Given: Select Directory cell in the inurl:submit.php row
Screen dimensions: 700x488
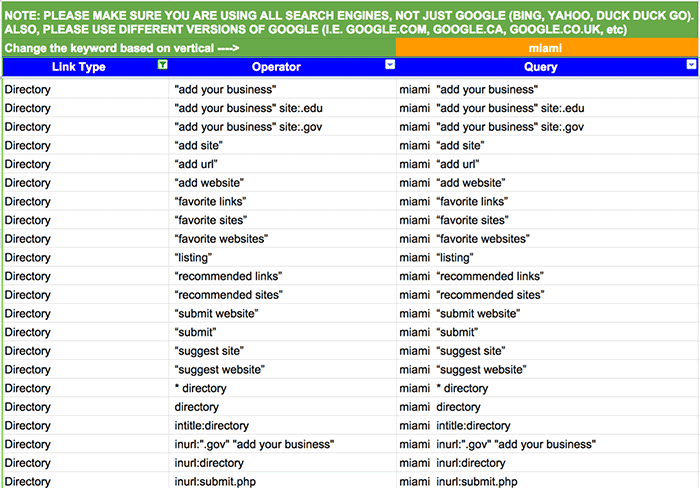Looking at the screenshot, I should (x=86, y=481).
